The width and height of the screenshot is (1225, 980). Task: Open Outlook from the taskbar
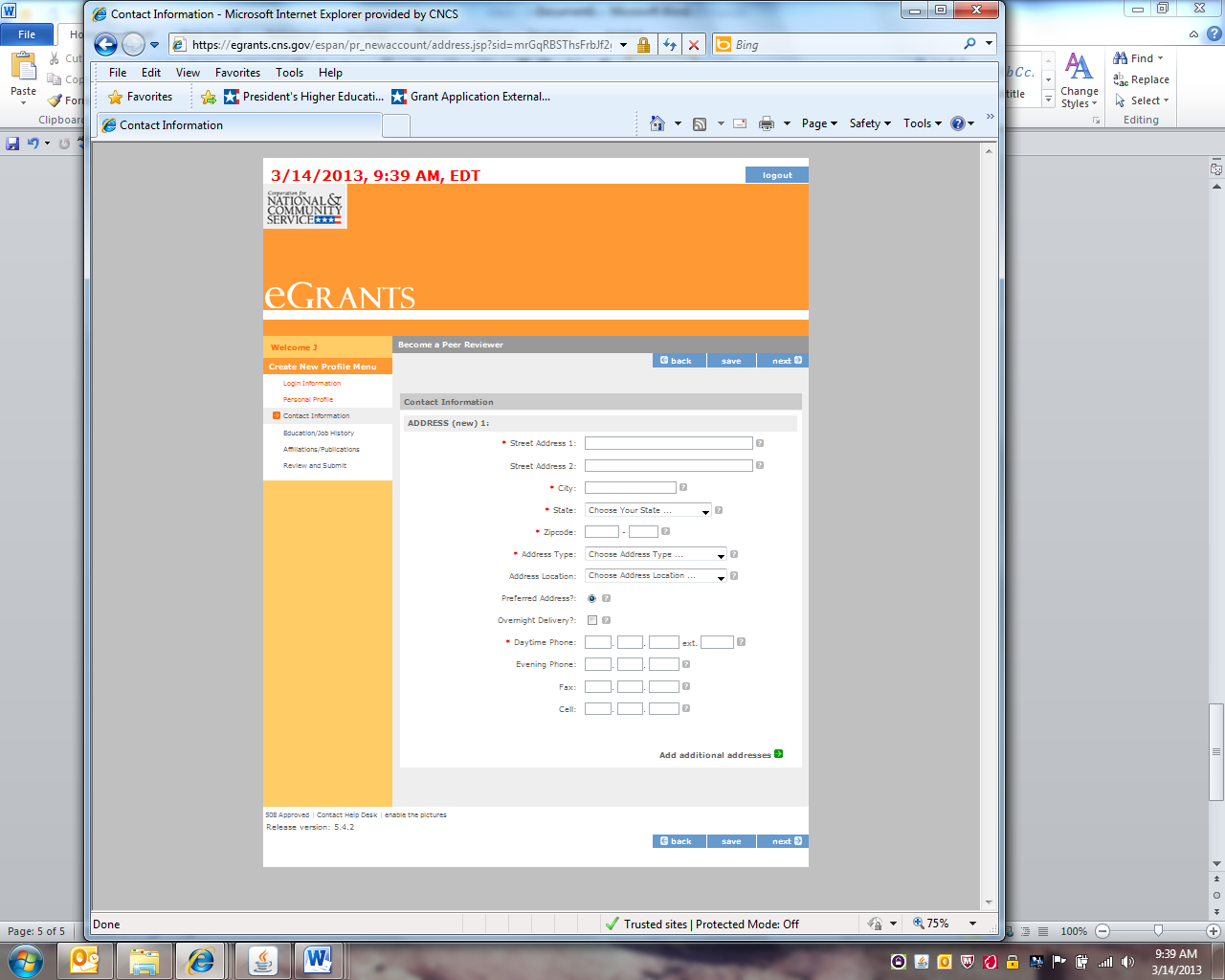point(86,961)
